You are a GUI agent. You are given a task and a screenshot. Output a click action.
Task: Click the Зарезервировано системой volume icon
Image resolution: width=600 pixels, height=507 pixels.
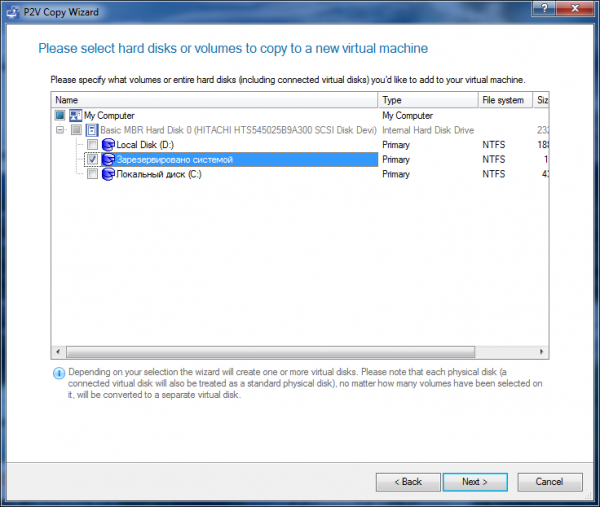click(108, 160)
